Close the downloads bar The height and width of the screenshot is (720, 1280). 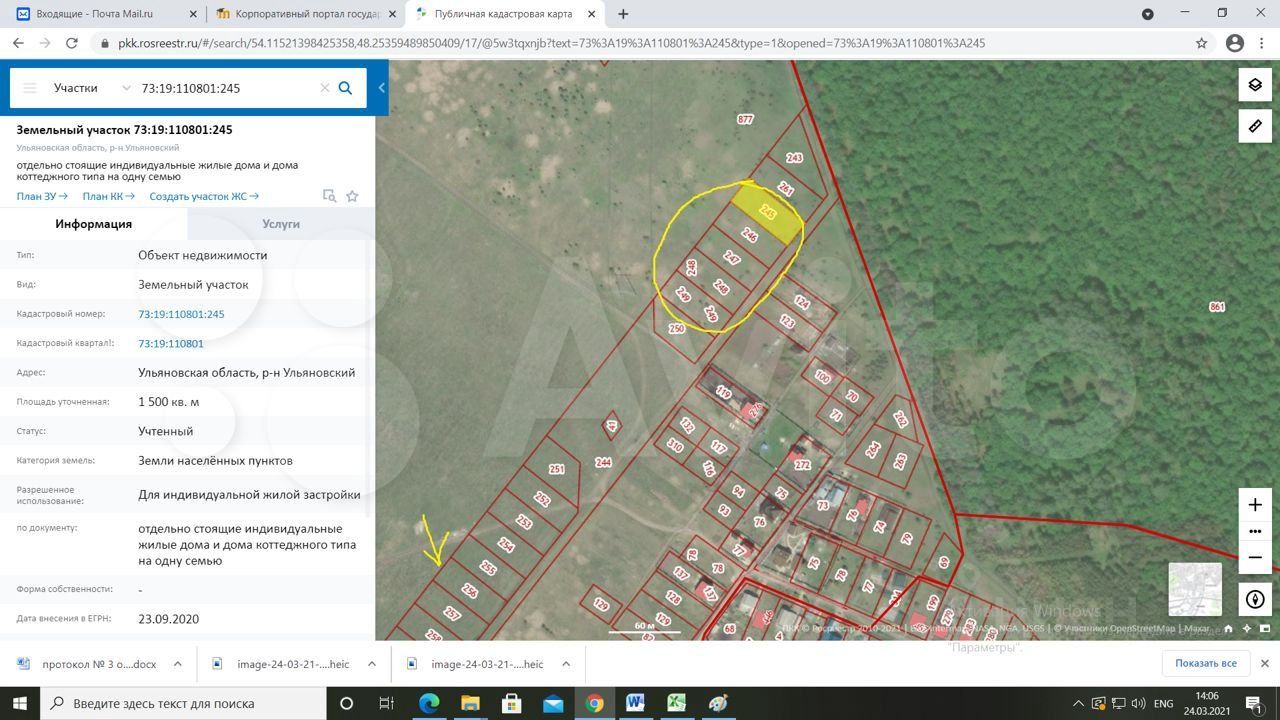tap(1264, 664)
